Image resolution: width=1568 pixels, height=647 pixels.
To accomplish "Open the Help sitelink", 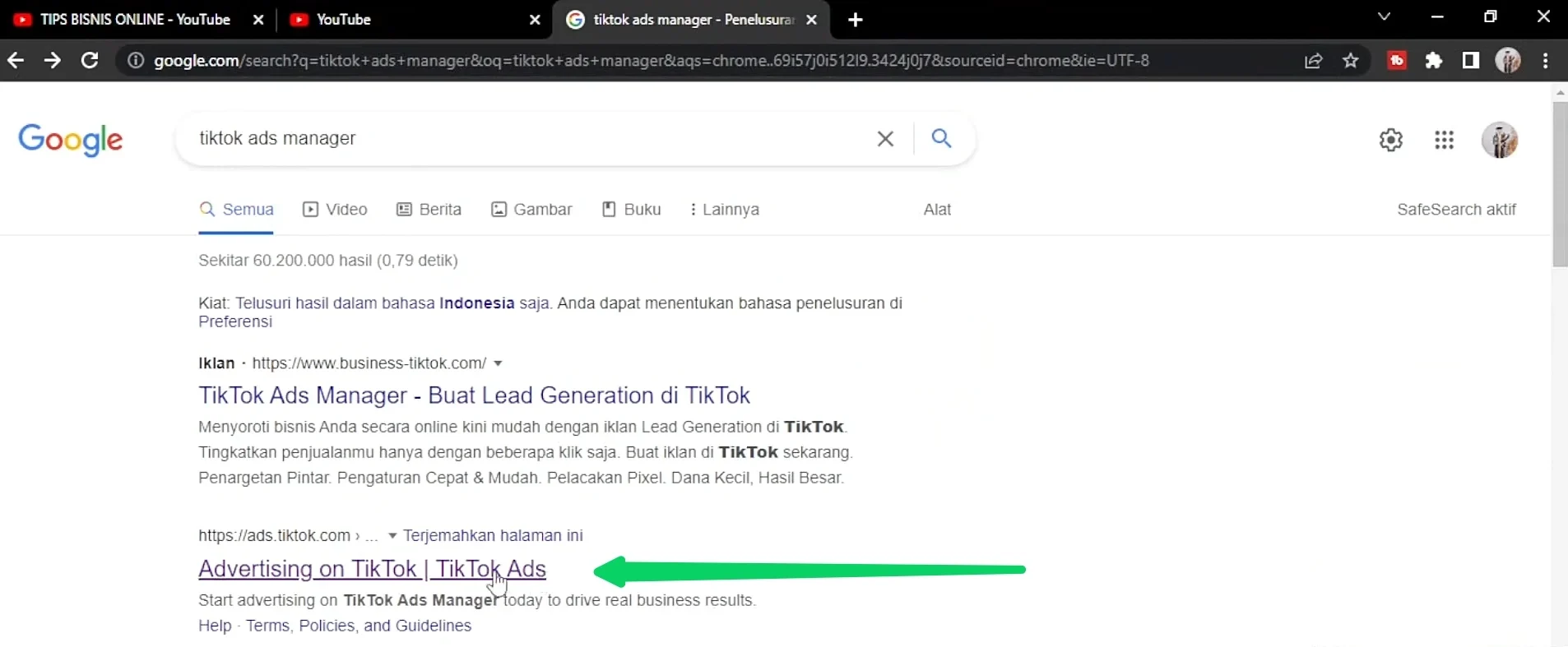I will pyautogui.click(x=215, y=626).
